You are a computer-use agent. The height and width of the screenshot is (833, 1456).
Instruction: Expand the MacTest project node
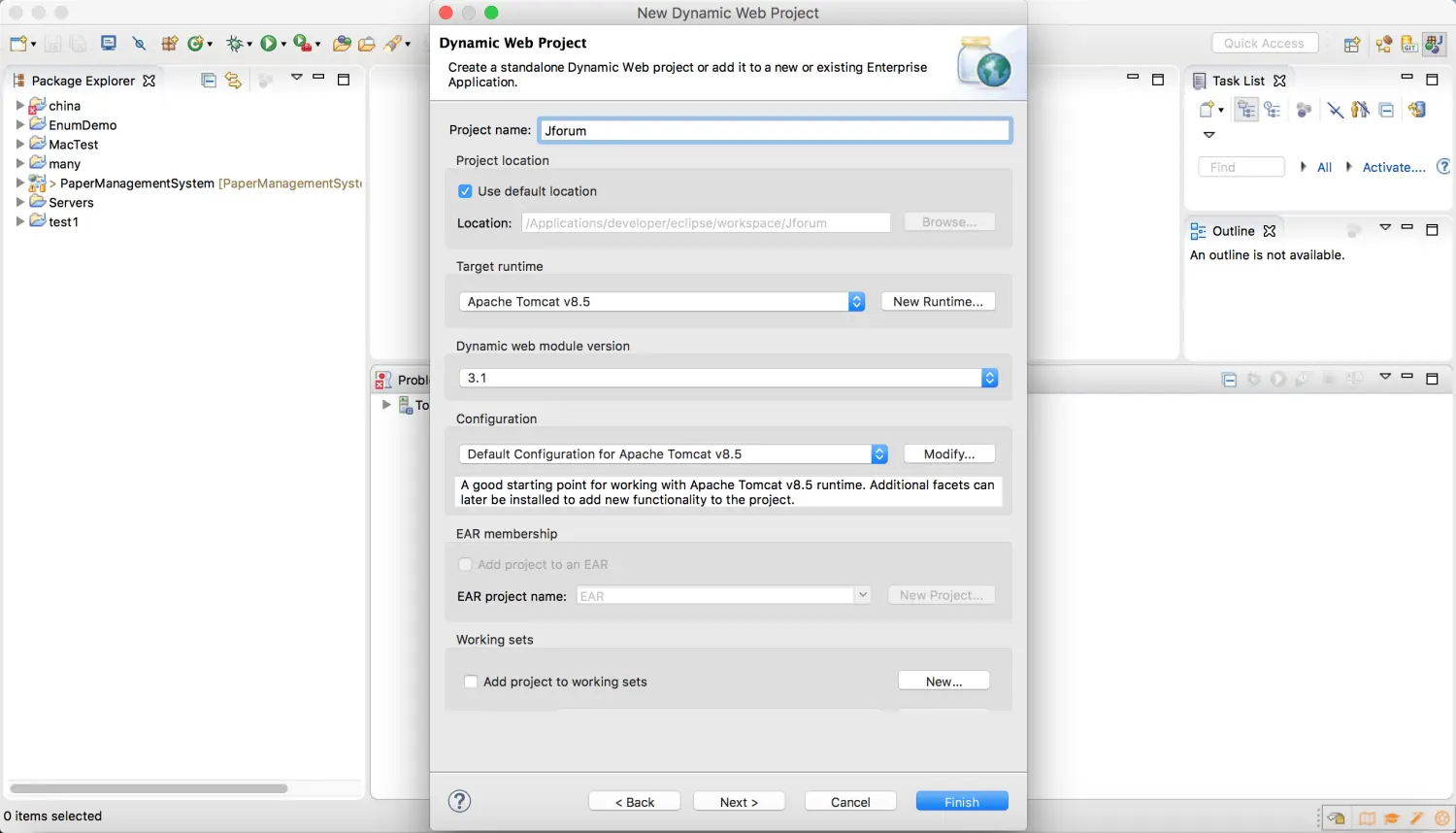[x=19, y=144]
